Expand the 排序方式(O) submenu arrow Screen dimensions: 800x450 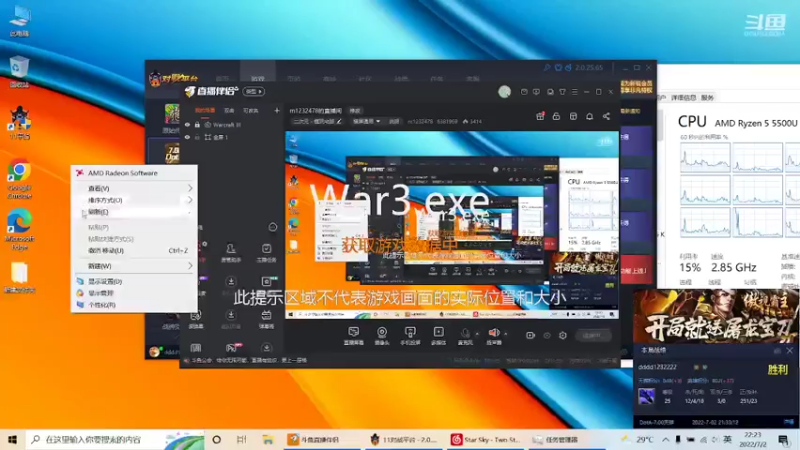190,200
